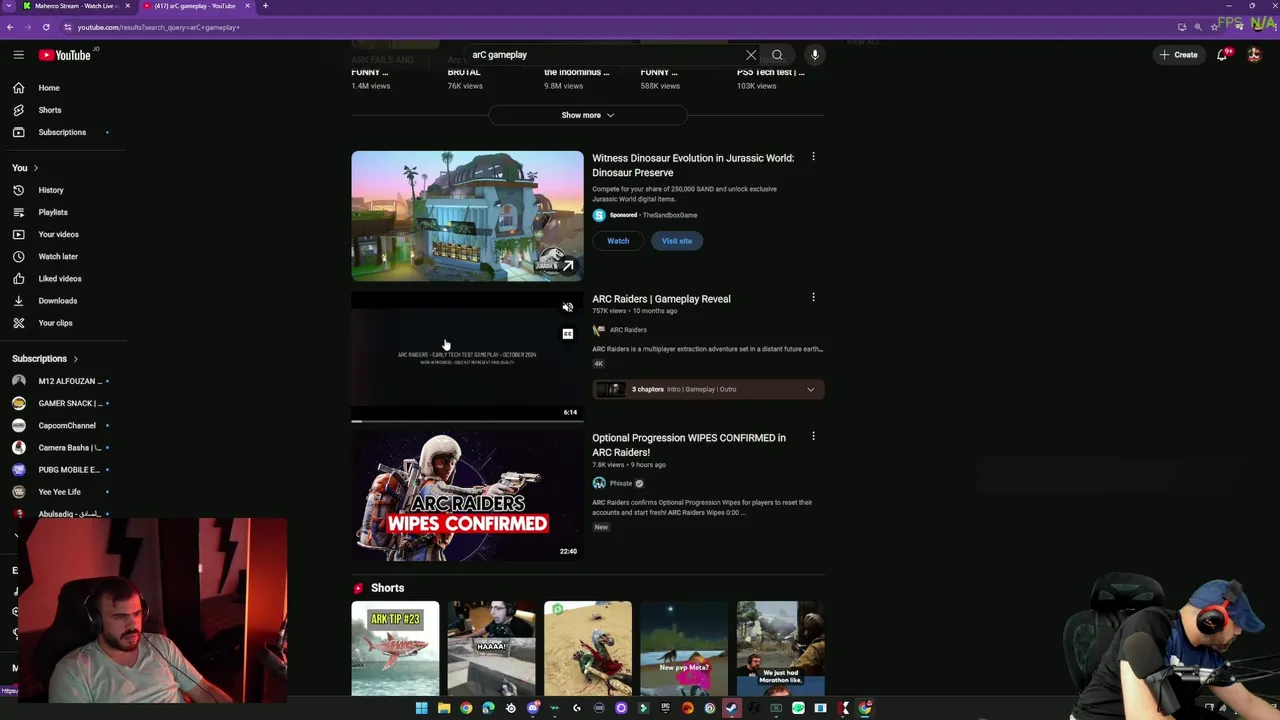Click the Create button
The height and width of the screenshot is (720, 1280).
point(1178,55)
